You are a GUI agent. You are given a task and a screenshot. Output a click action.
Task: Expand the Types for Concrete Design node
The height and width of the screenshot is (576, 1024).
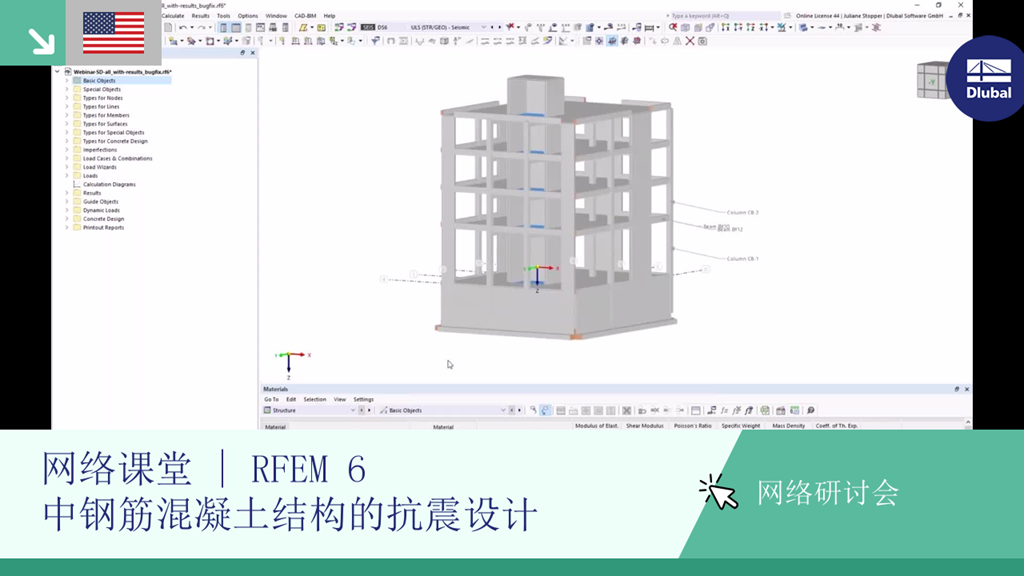[x=67, y=141]
